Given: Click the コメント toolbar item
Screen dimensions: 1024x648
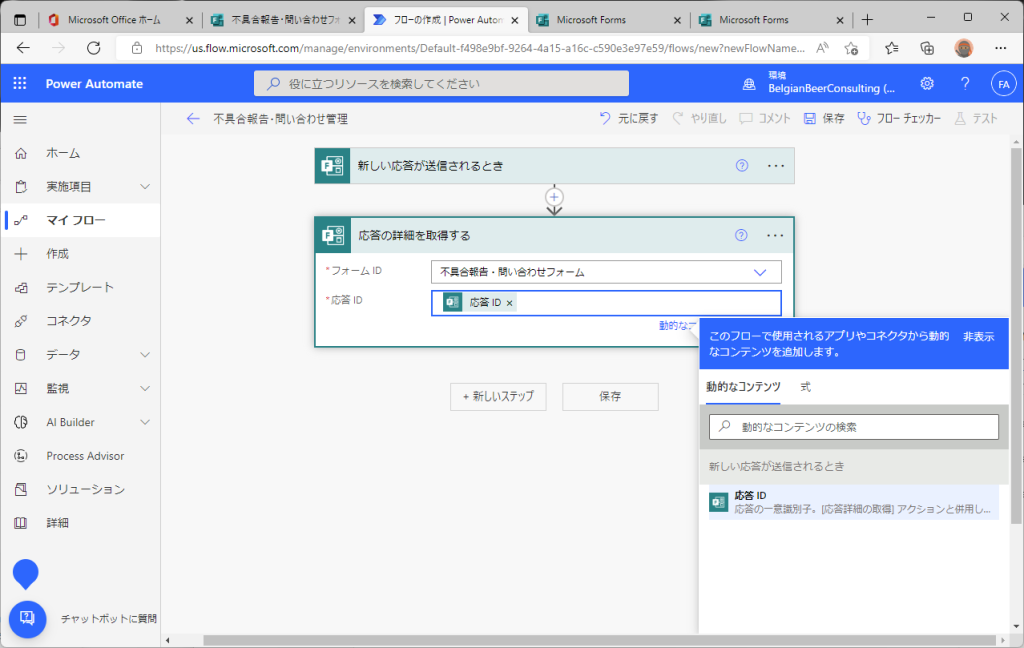Looking at the screenshot, I should pyautogui.click(x=765, y=118).
